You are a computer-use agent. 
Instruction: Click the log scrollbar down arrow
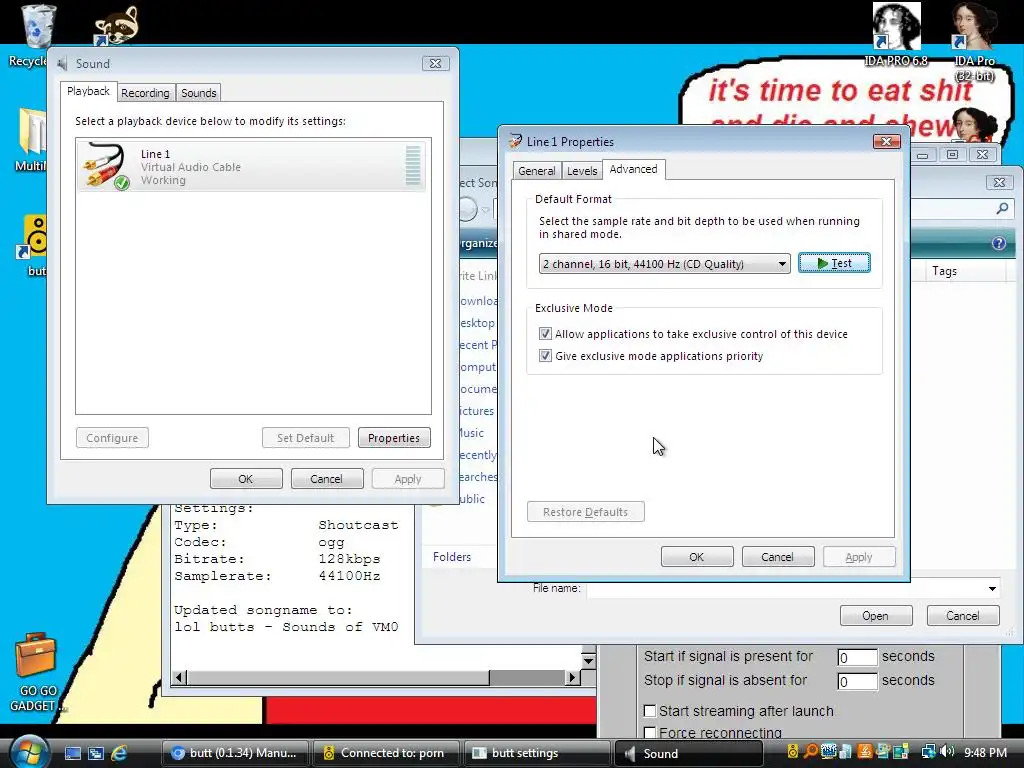coord(588,661)
